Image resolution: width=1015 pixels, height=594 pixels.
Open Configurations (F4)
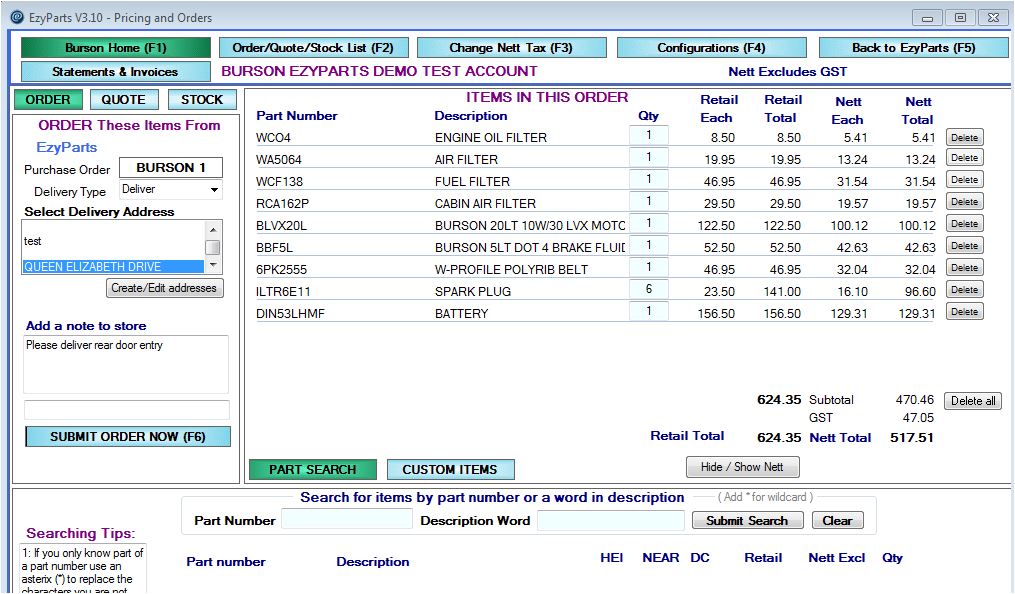[x=711, y=48]
